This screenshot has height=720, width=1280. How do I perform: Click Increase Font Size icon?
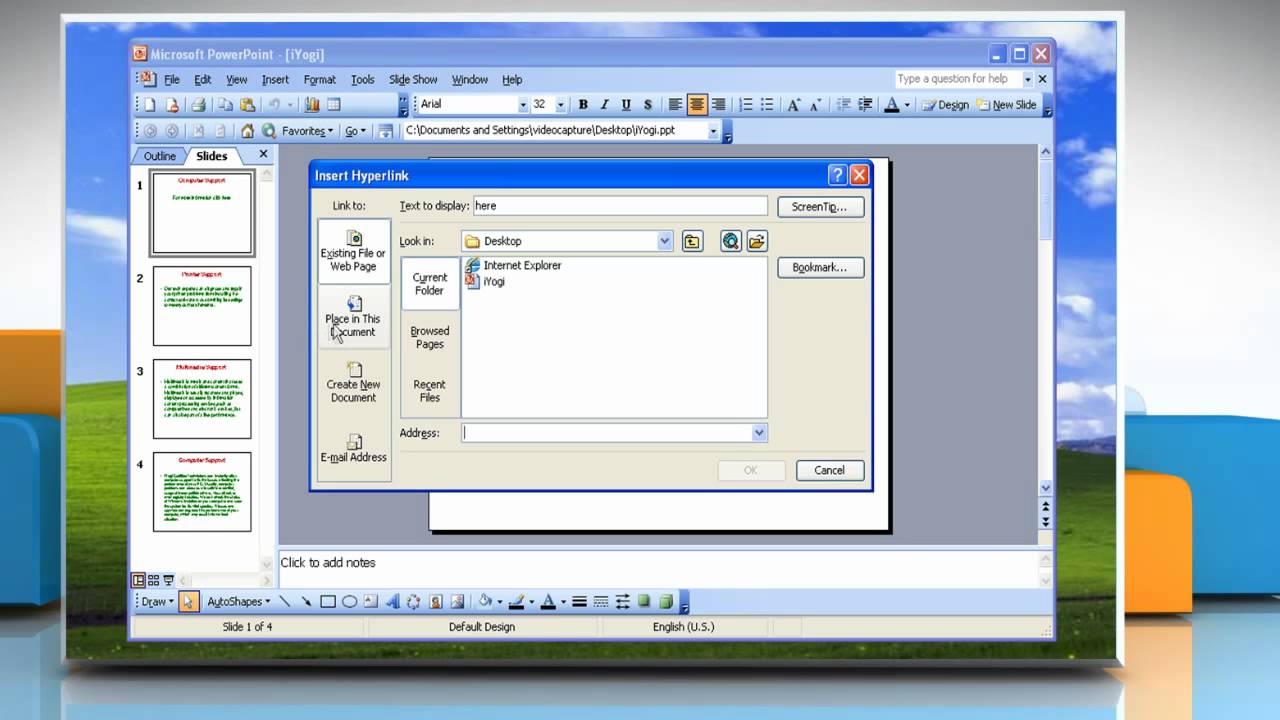coord(794,104)
